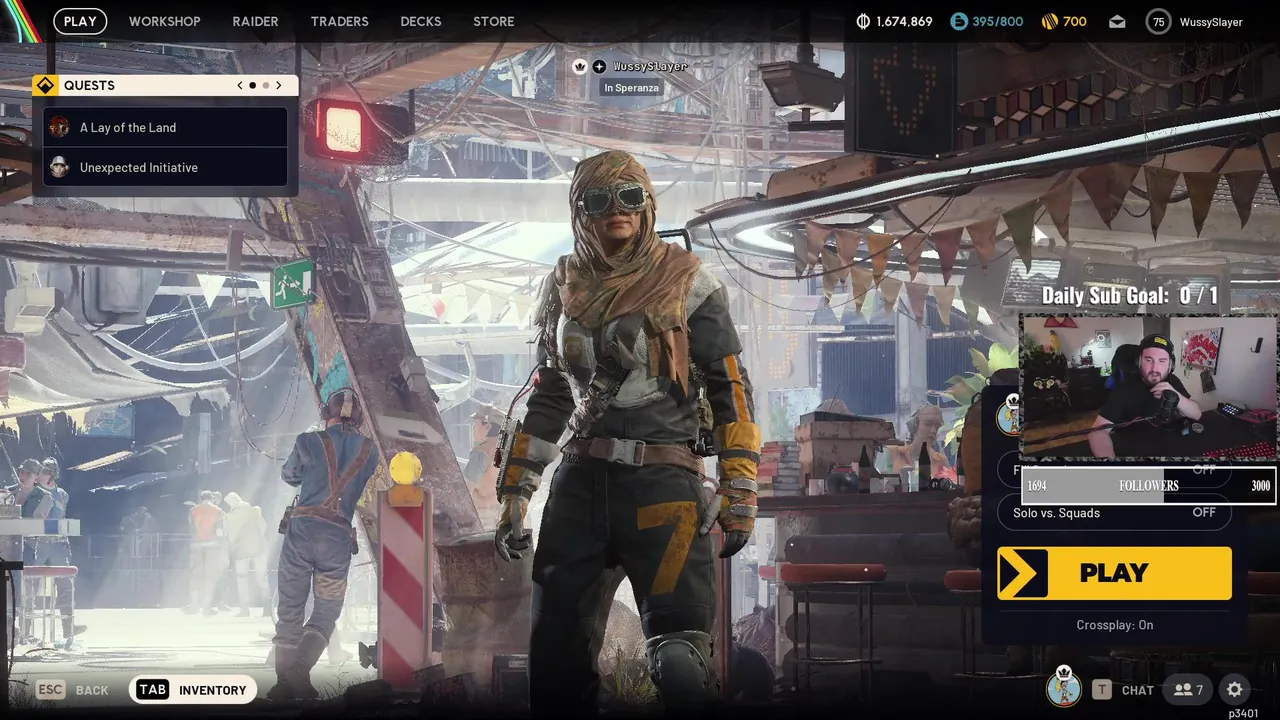Click the player avatar icon near CHAT
This screenshot has height=720, width=1280.
tap(1064, 688)
